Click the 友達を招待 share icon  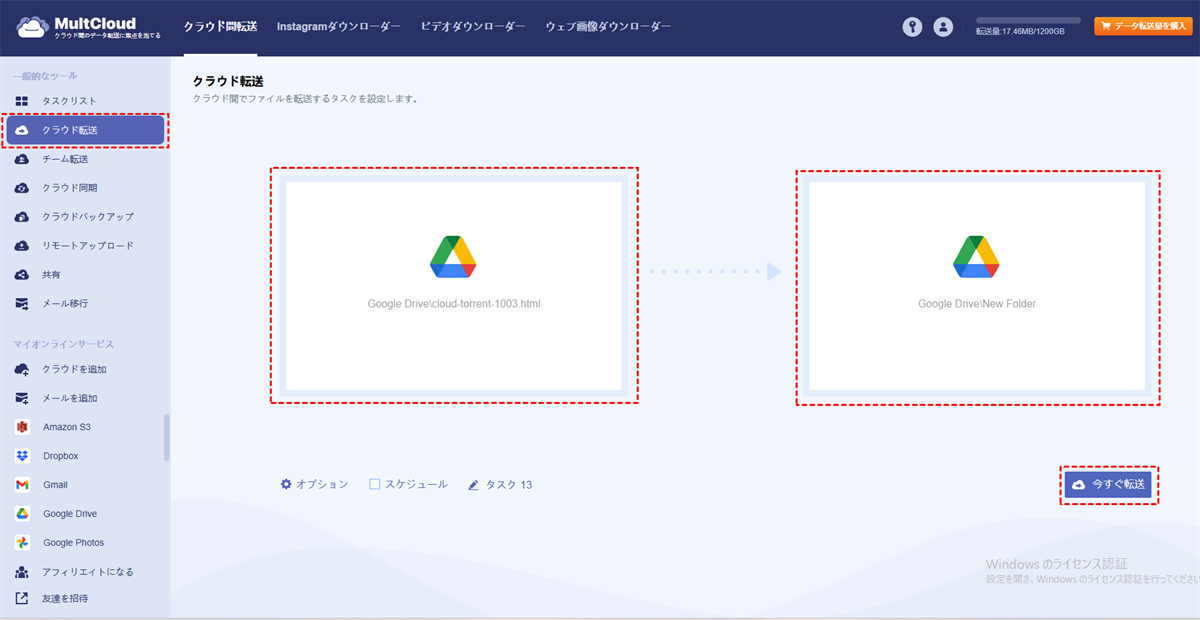(22, 599)
